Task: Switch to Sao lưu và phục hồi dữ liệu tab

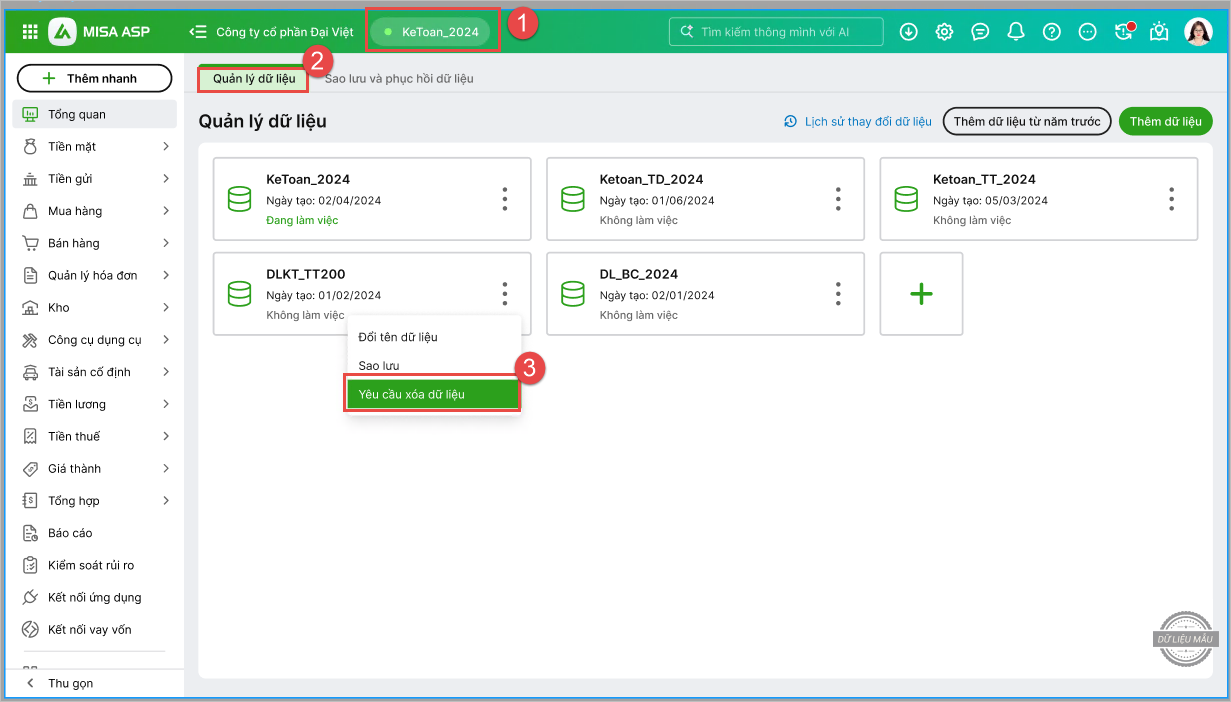Action: click(x=398, y=78)
